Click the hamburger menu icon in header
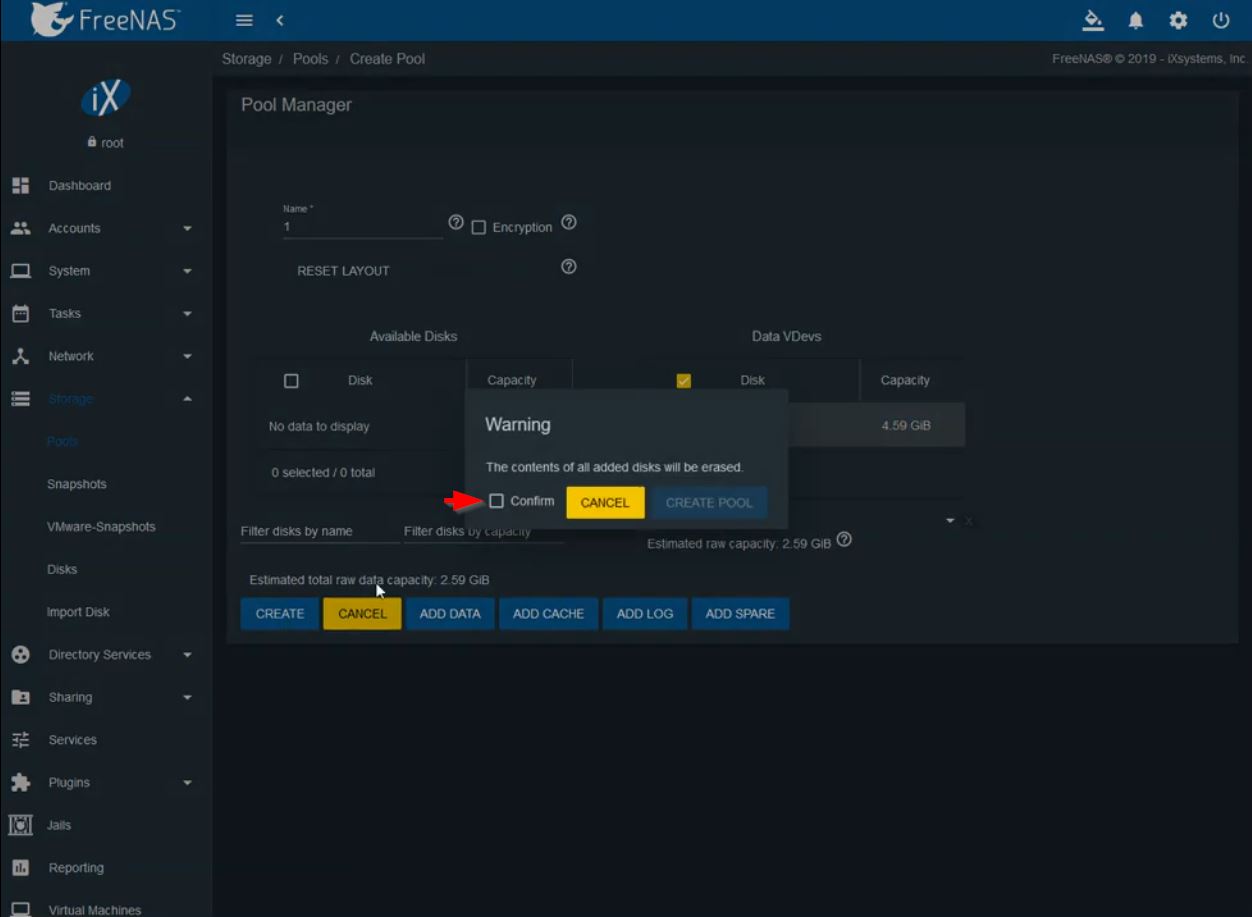Image resolution: width=1252 pixels, height=917 pixels. (244, 20)
